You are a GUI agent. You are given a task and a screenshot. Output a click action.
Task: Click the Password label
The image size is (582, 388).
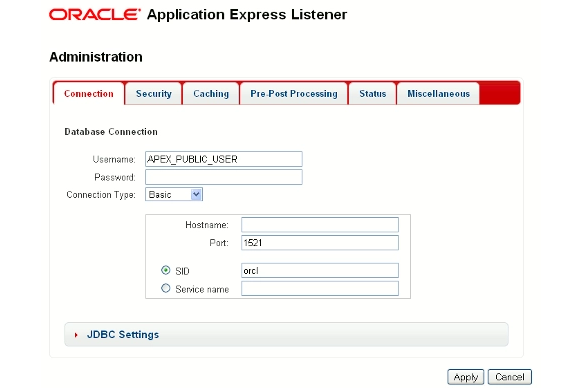coord(115,177)
